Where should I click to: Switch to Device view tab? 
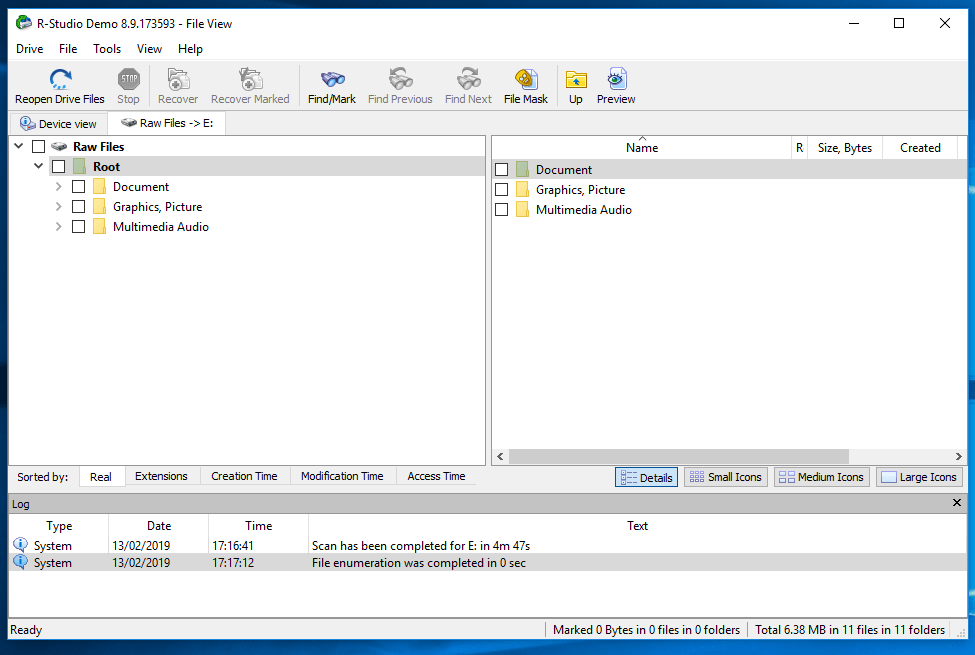58,124
